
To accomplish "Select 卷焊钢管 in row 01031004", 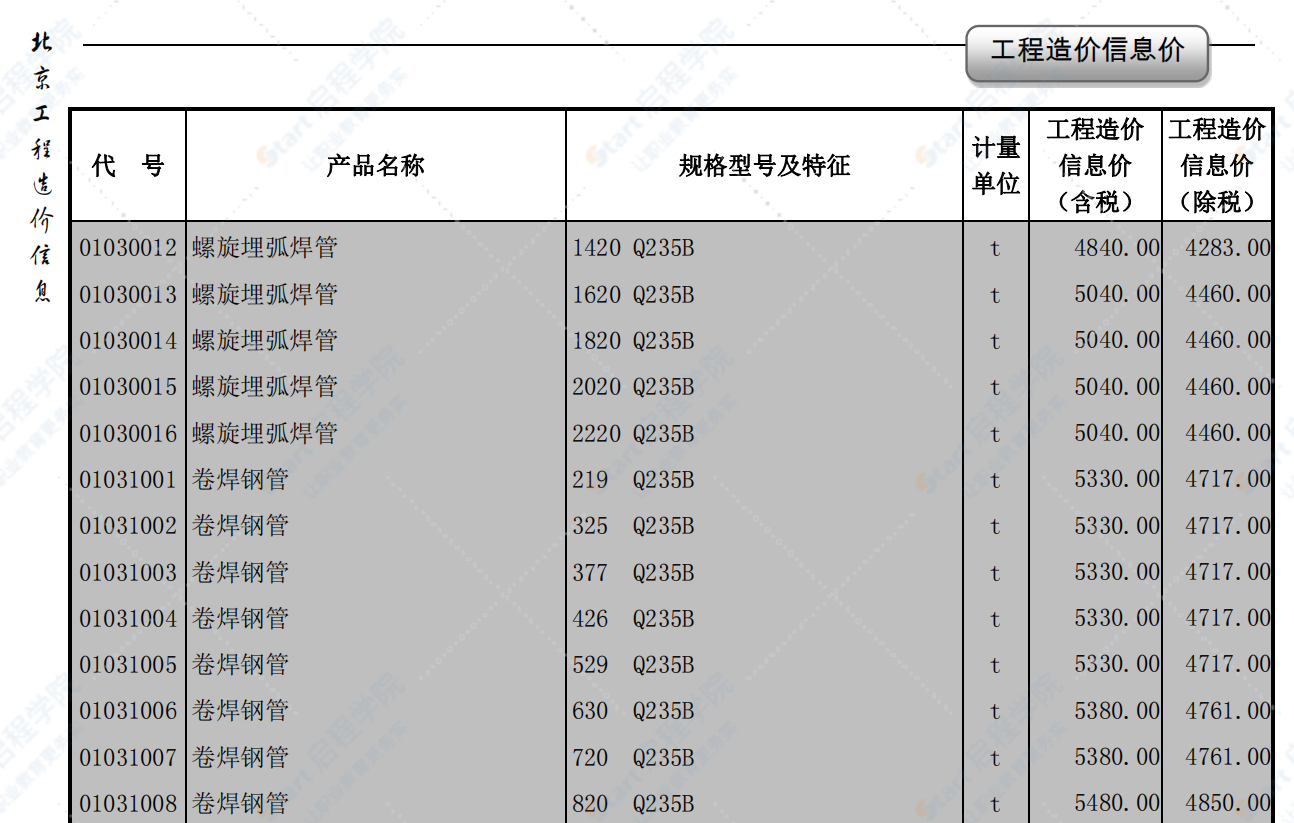I will [240, 619].
